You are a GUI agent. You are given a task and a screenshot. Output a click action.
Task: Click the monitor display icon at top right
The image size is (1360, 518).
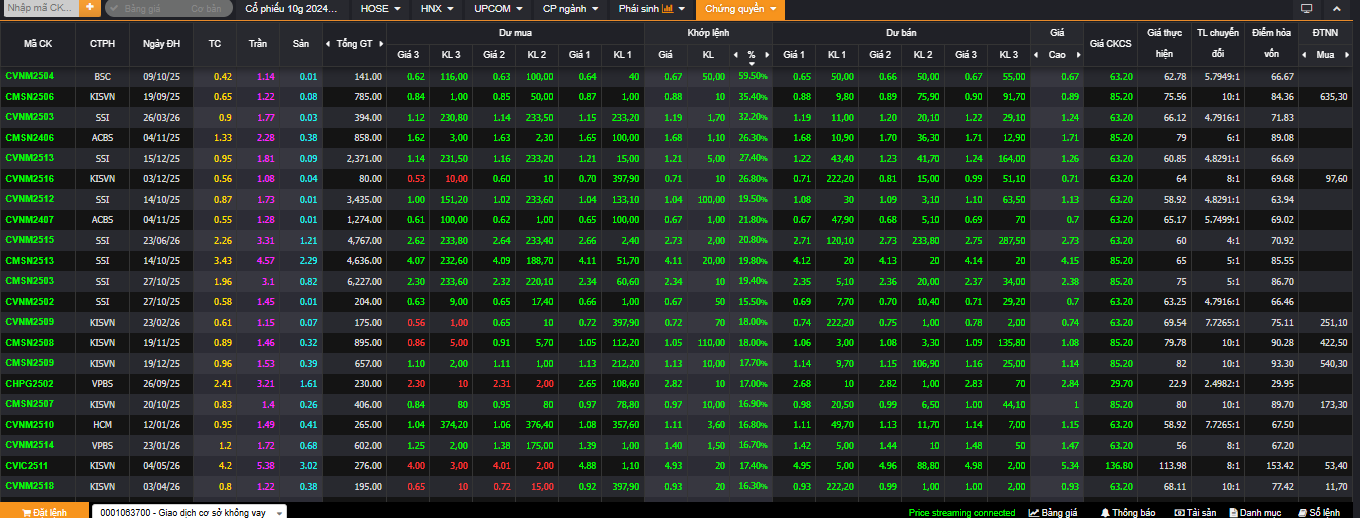1306,8
